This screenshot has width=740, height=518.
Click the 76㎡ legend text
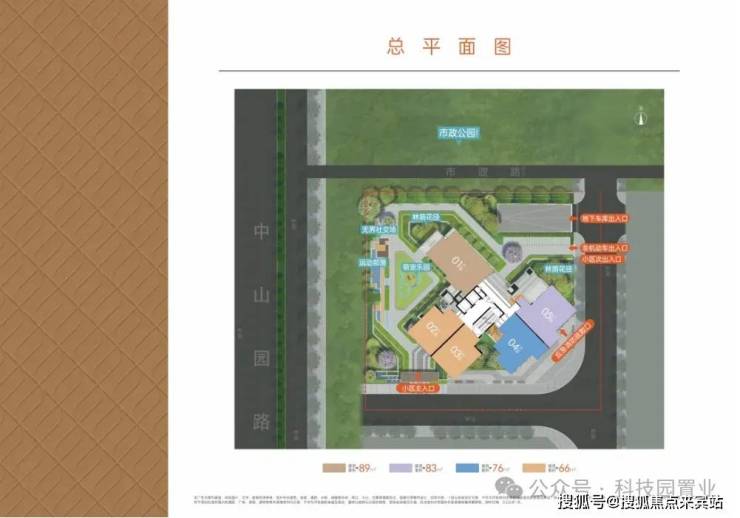496,468
